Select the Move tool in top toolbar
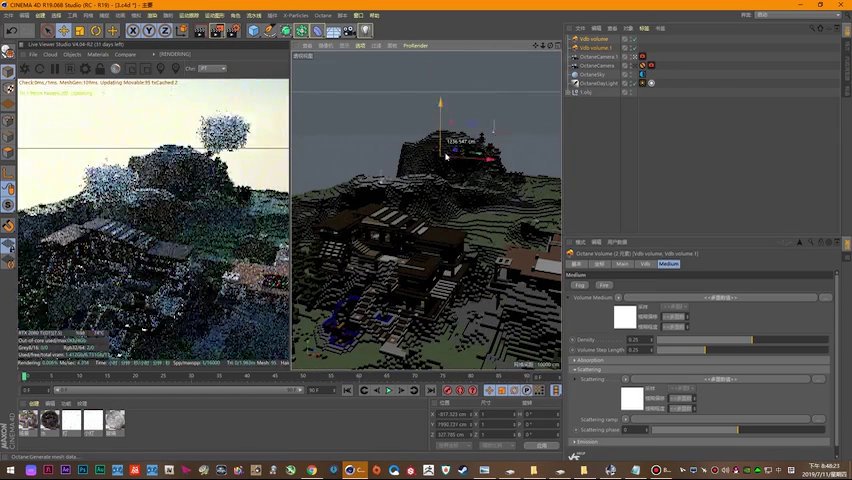The height and width of the screenshot is (480, 852). pyautogui.click(x=63, y=31)
